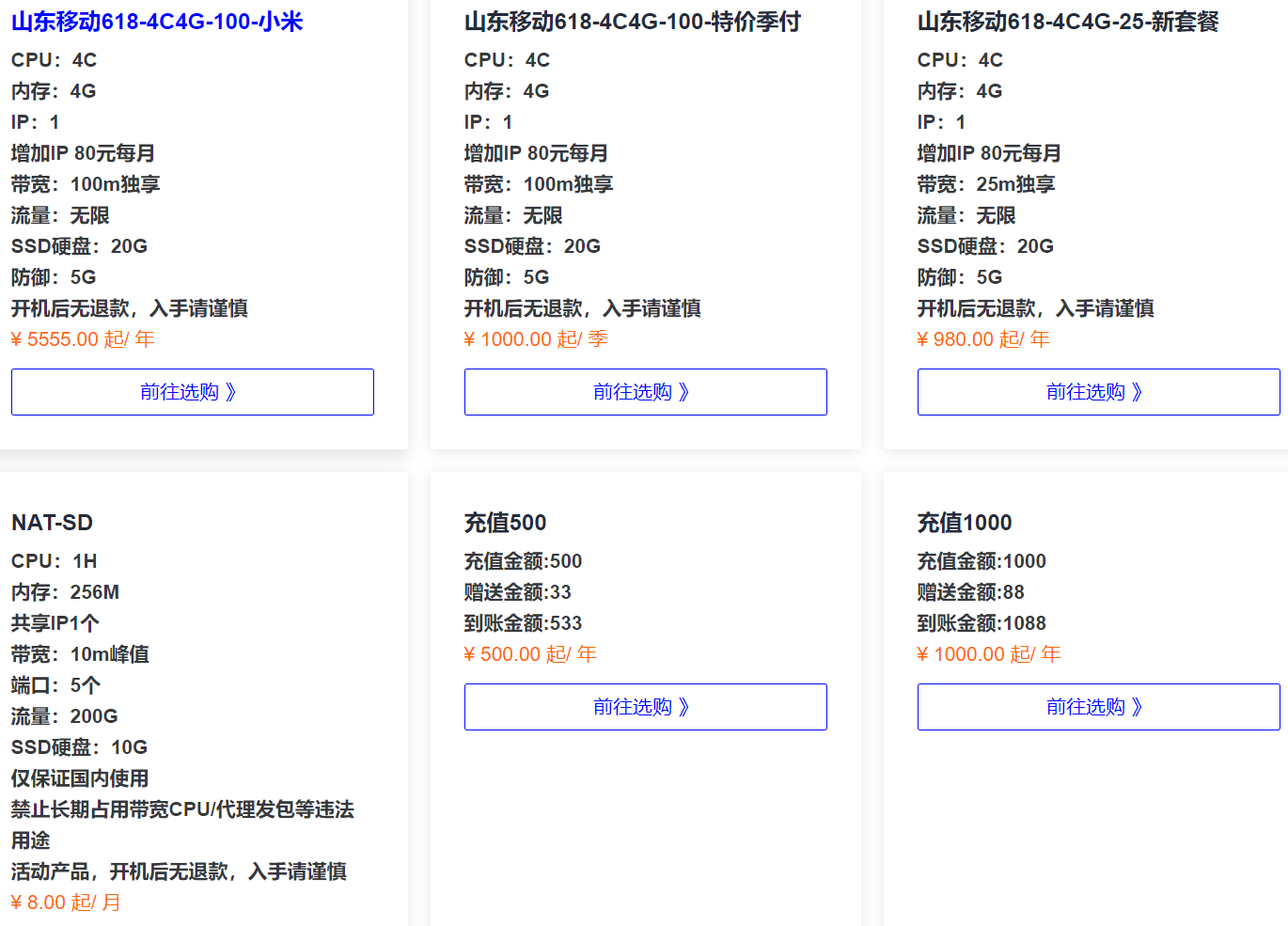Click 共享IP1个 text
The image size is (1288, 926).
click(x=55, y=623)
